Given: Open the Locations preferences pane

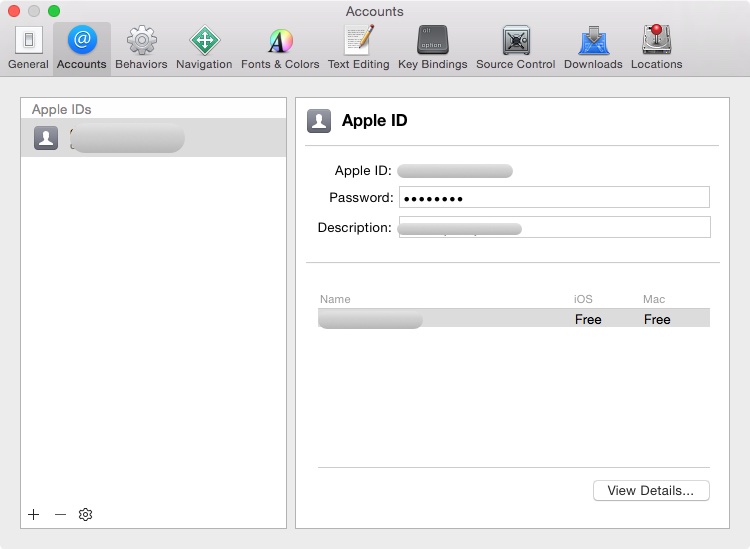Looking at the screenshot, I should (656, 48).
